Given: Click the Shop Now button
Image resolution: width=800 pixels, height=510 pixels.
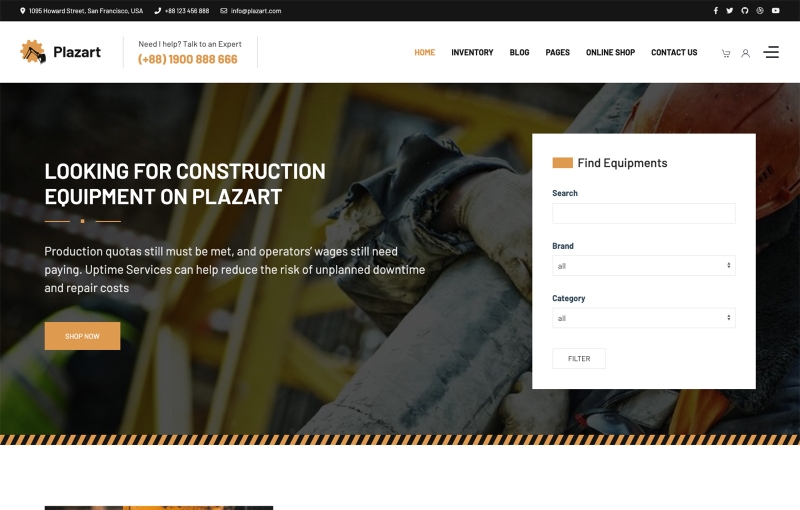Looking at the screenshot, I should [x=82, y=336].
